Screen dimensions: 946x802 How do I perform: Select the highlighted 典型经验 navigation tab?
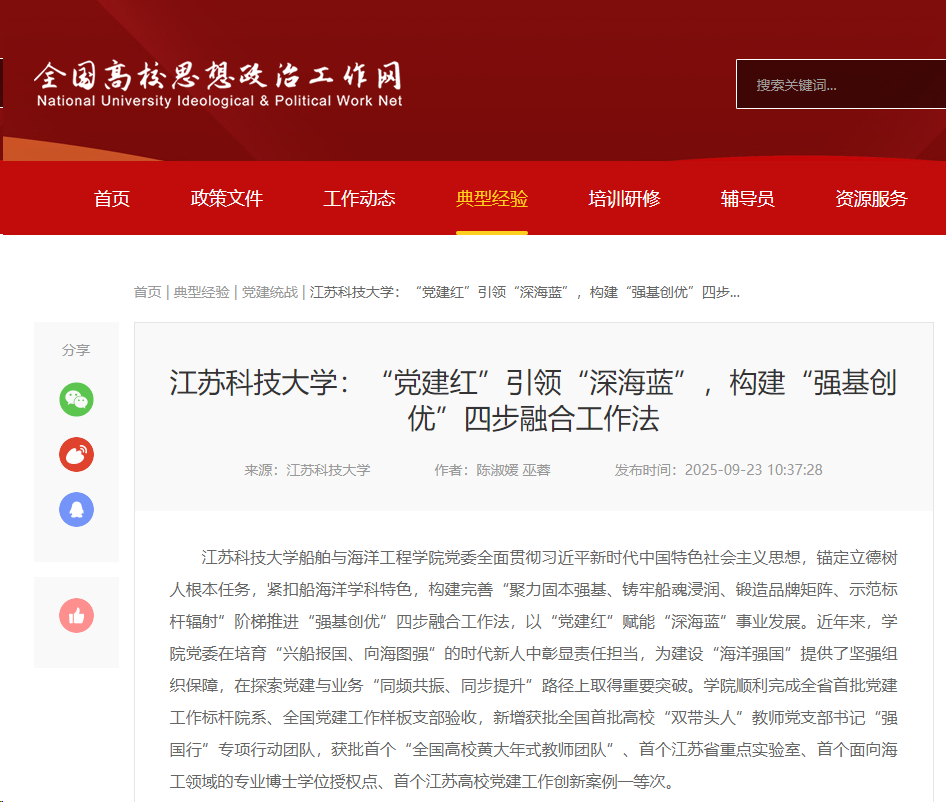[492, 198]
